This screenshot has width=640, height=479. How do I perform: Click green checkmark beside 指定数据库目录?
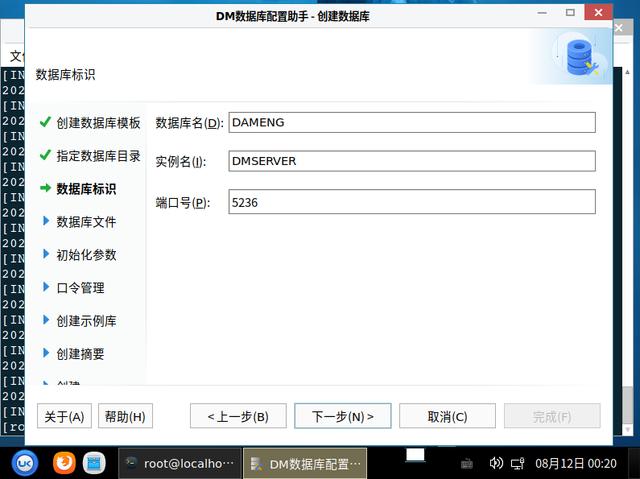pyautogui.click(x=45, y=155)
